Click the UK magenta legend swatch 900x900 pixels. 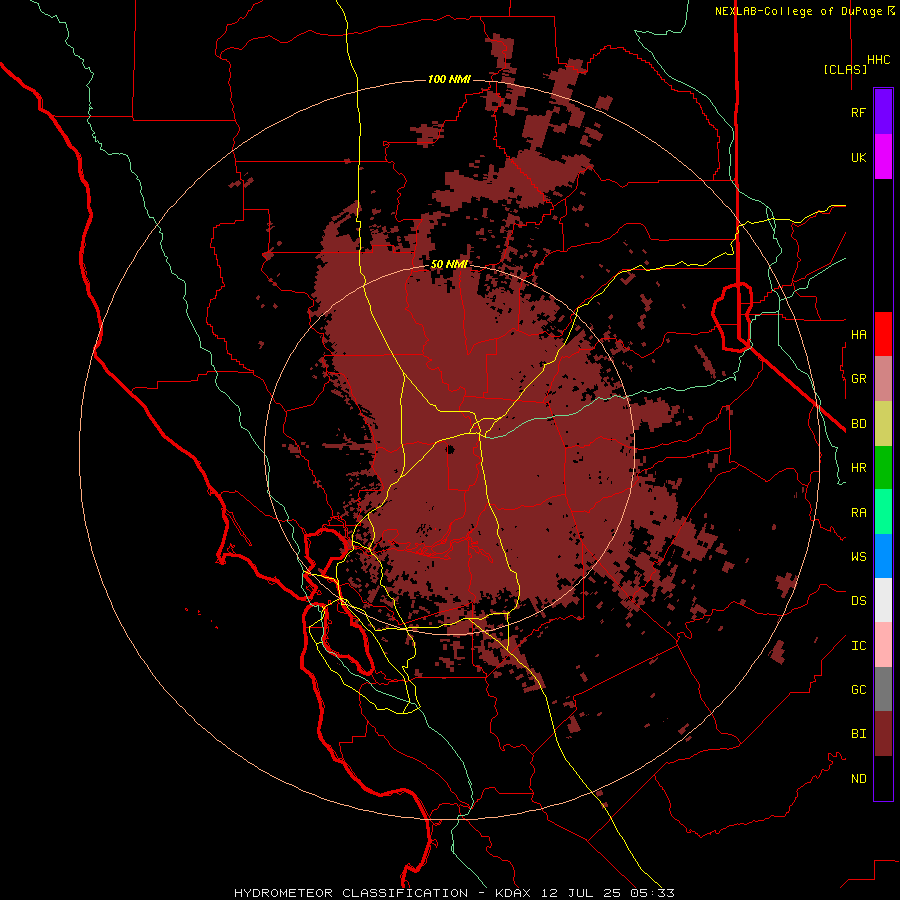[x=883, y=157]
